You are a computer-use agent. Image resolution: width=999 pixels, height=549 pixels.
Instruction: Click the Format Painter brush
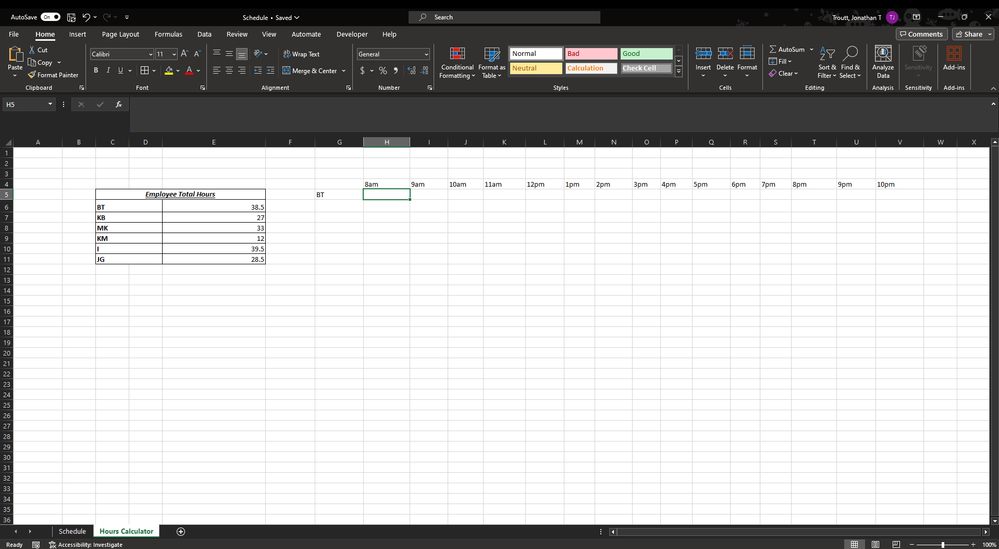[x=32, y=75]
